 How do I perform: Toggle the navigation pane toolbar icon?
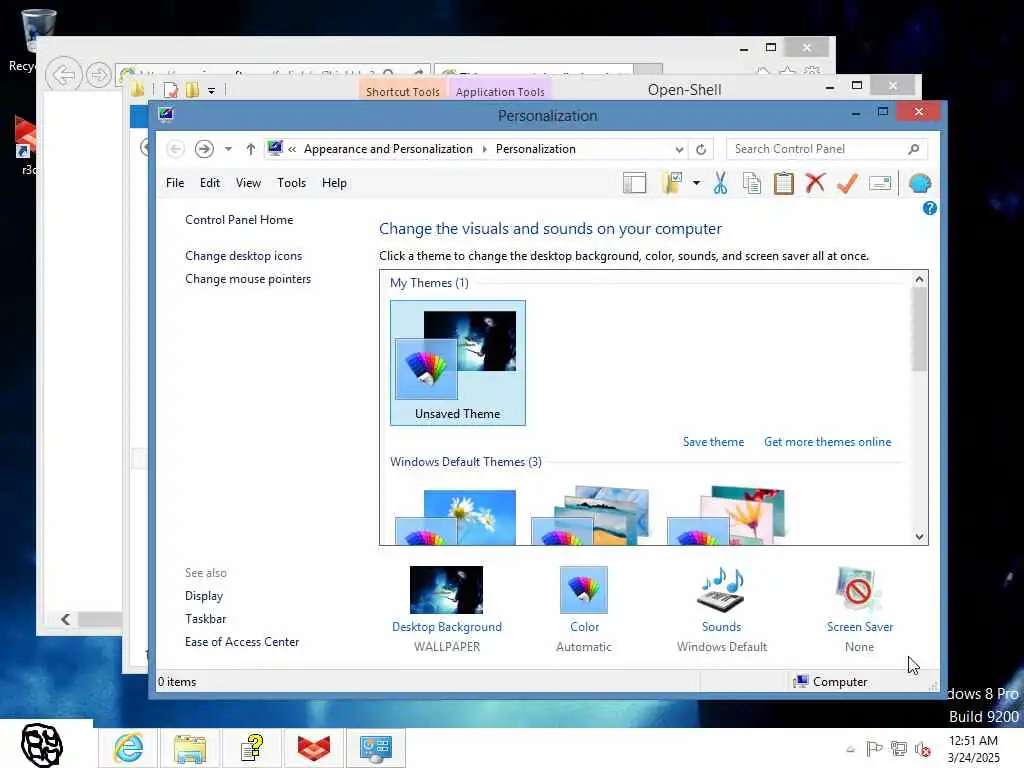[634, 184]
